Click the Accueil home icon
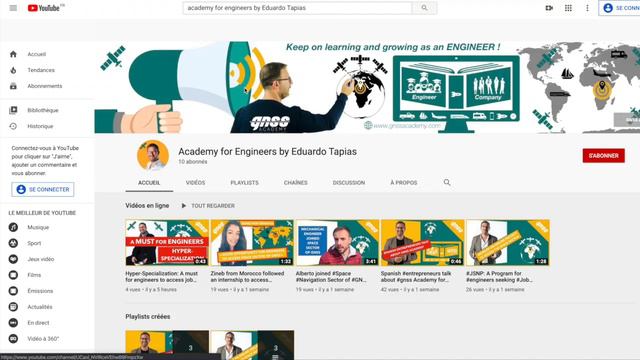Screen dimensions: 640x360 [x=13, y=54]
